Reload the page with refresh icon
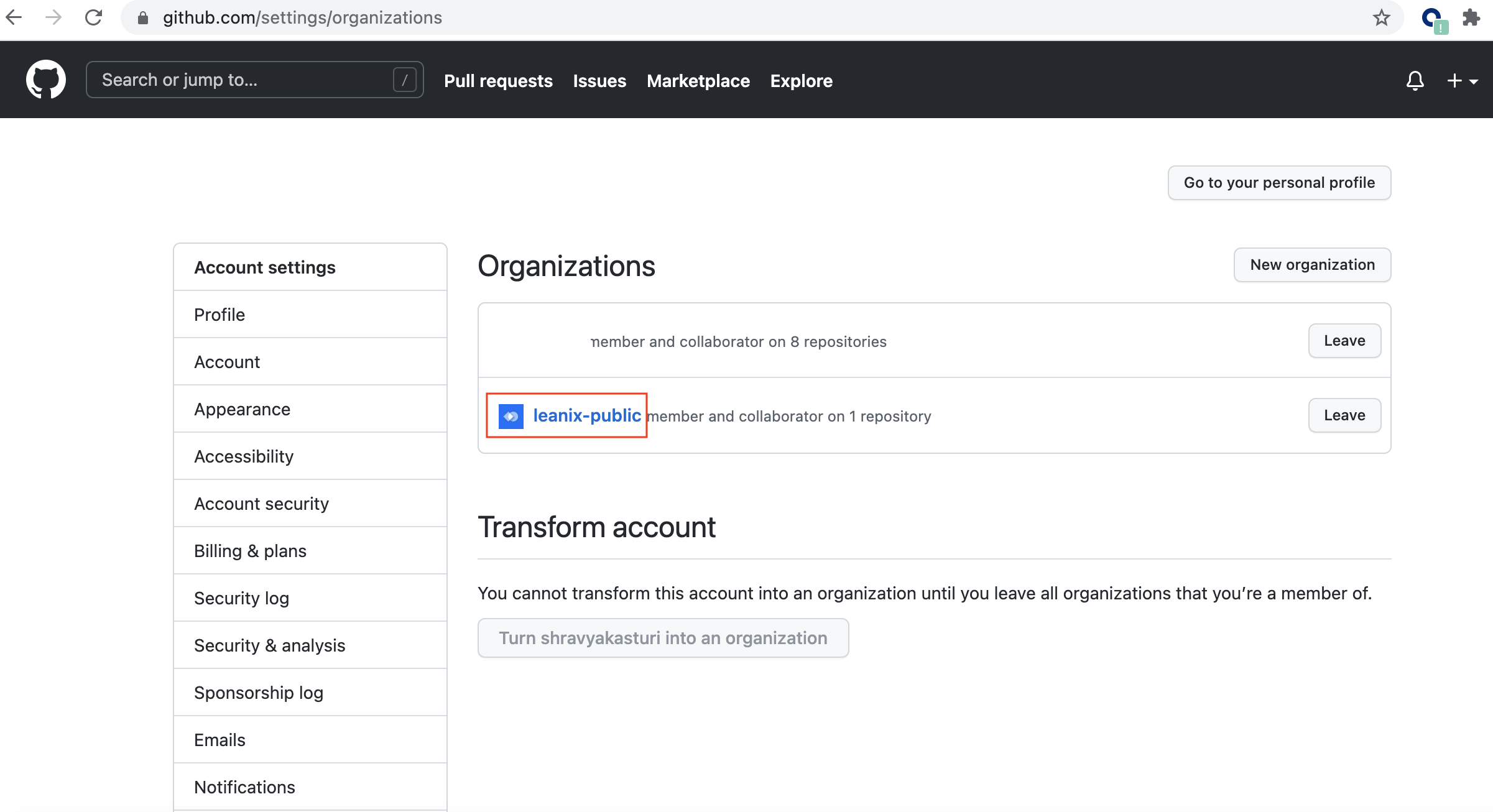The height and width of the screenshot is (812, 1493). (x=93, y=17)
